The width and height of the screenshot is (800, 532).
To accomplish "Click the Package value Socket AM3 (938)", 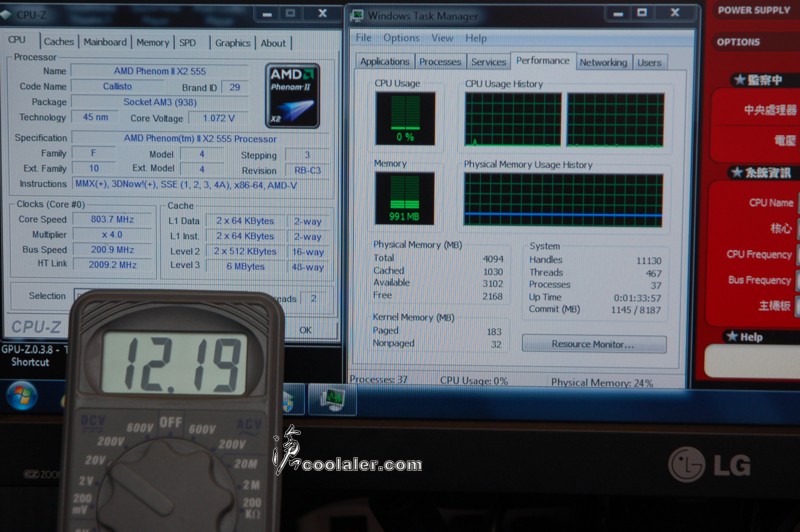I will [x=160, y=102].
